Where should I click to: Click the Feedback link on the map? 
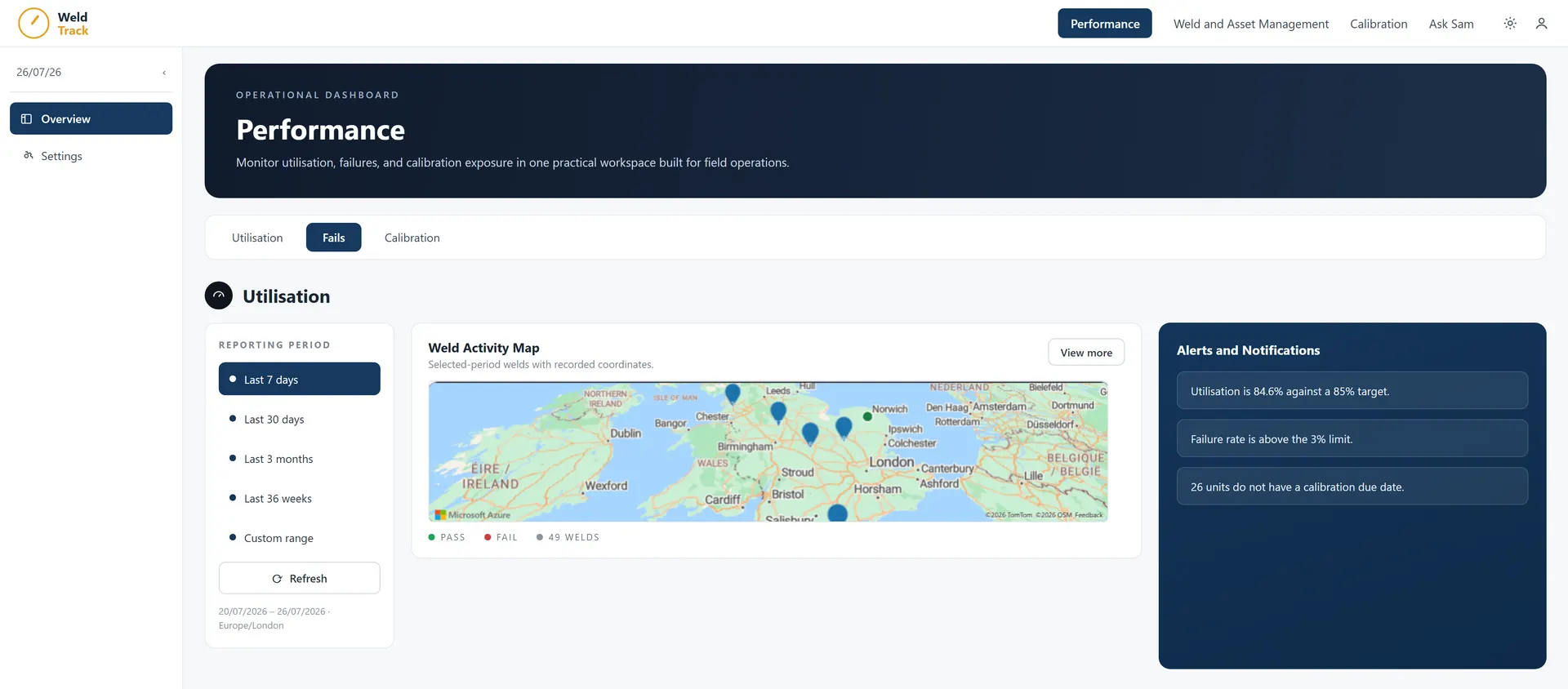1089,515
